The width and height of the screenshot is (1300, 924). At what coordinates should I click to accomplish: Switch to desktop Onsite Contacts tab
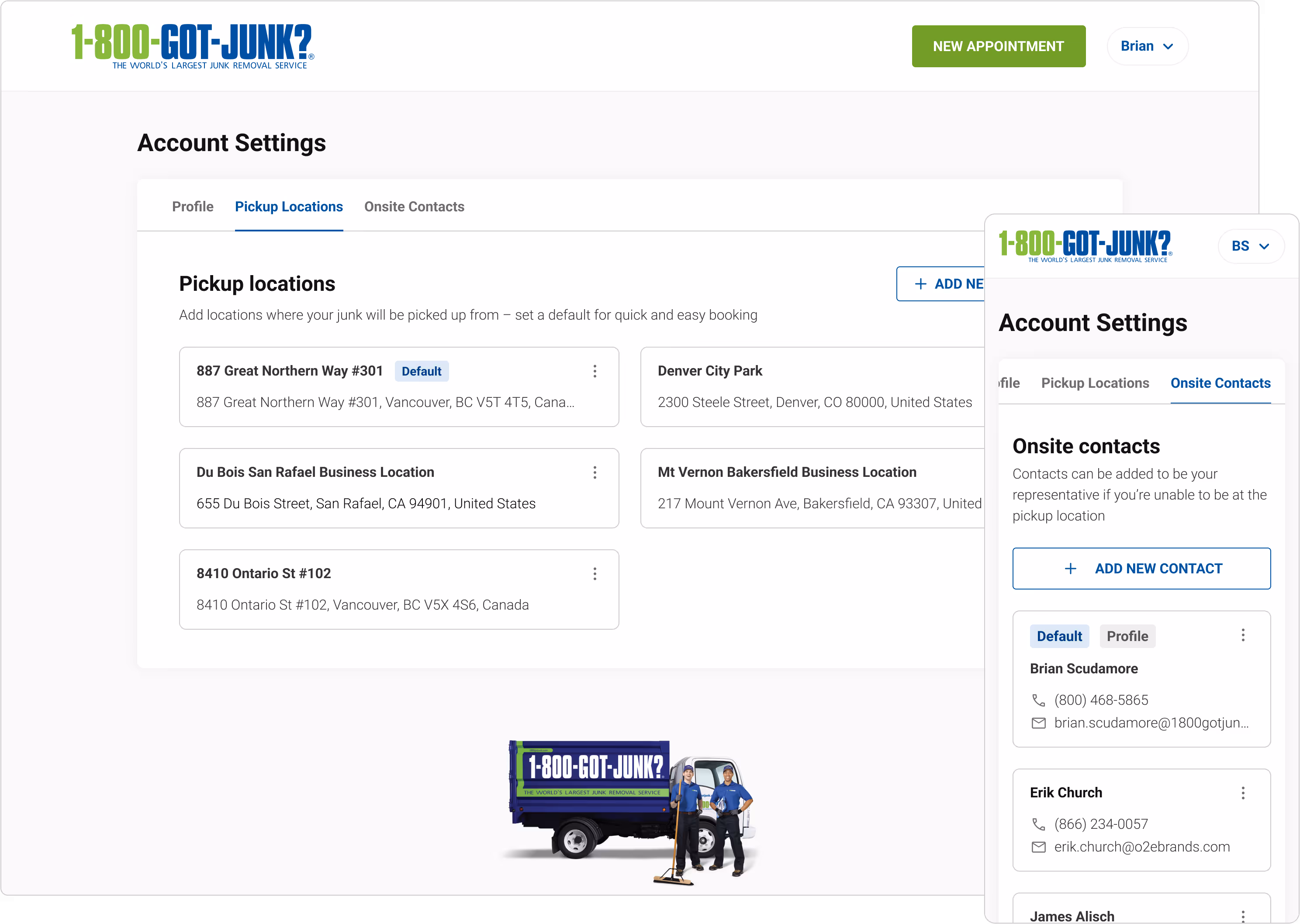click(x=414, y=207)
